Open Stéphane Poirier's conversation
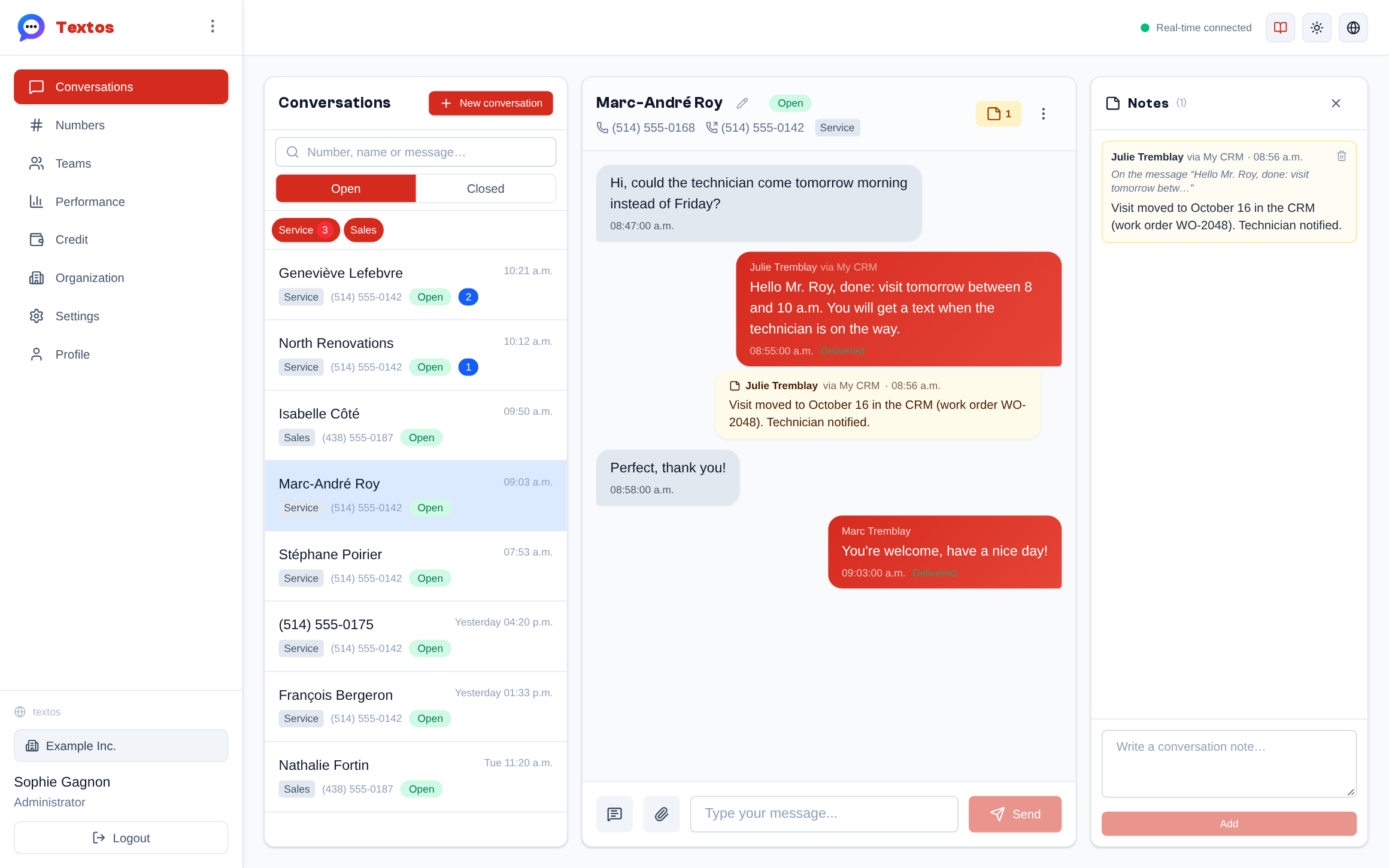 pos(416,566)
